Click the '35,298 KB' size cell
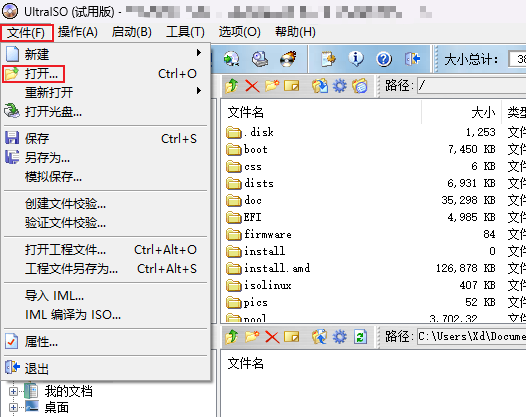The width and height of the screenshot is (526, 417). 468,200
